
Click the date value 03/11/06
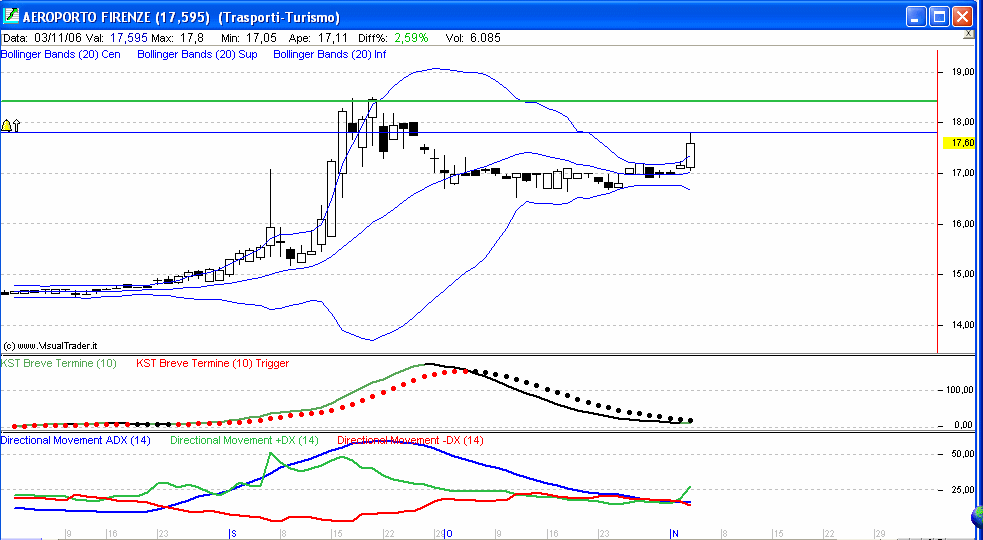(x=58, y=38)
